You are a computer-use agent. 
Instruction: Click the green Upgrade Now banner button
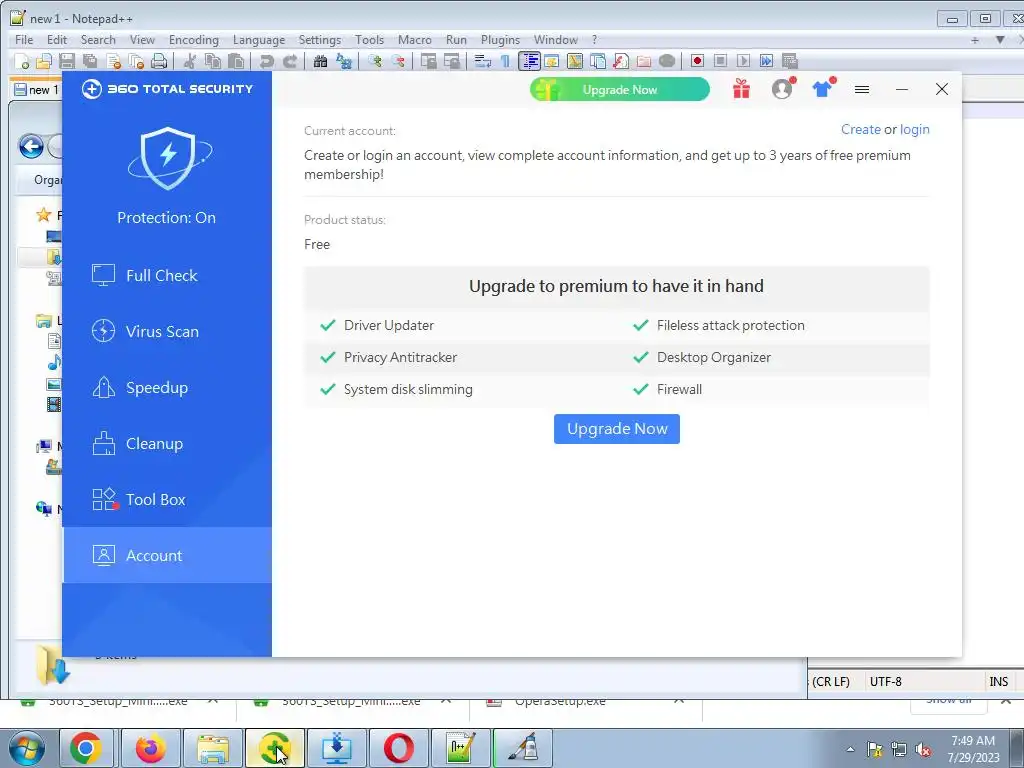pos(620,89)
